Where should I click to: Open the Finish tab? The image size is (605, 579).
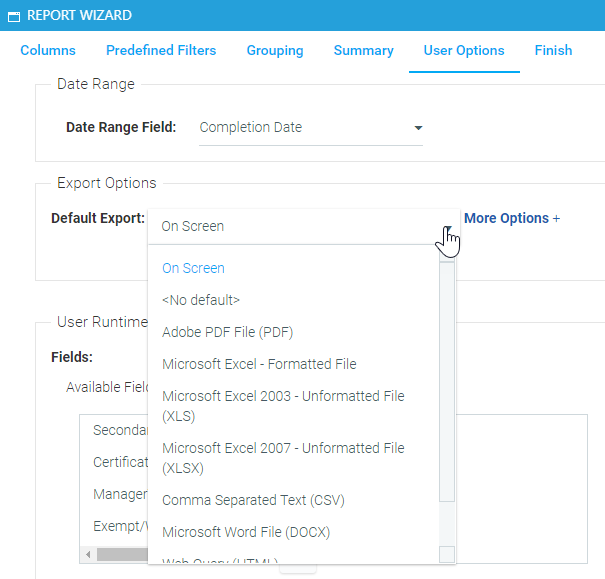[x=553, y=51]
